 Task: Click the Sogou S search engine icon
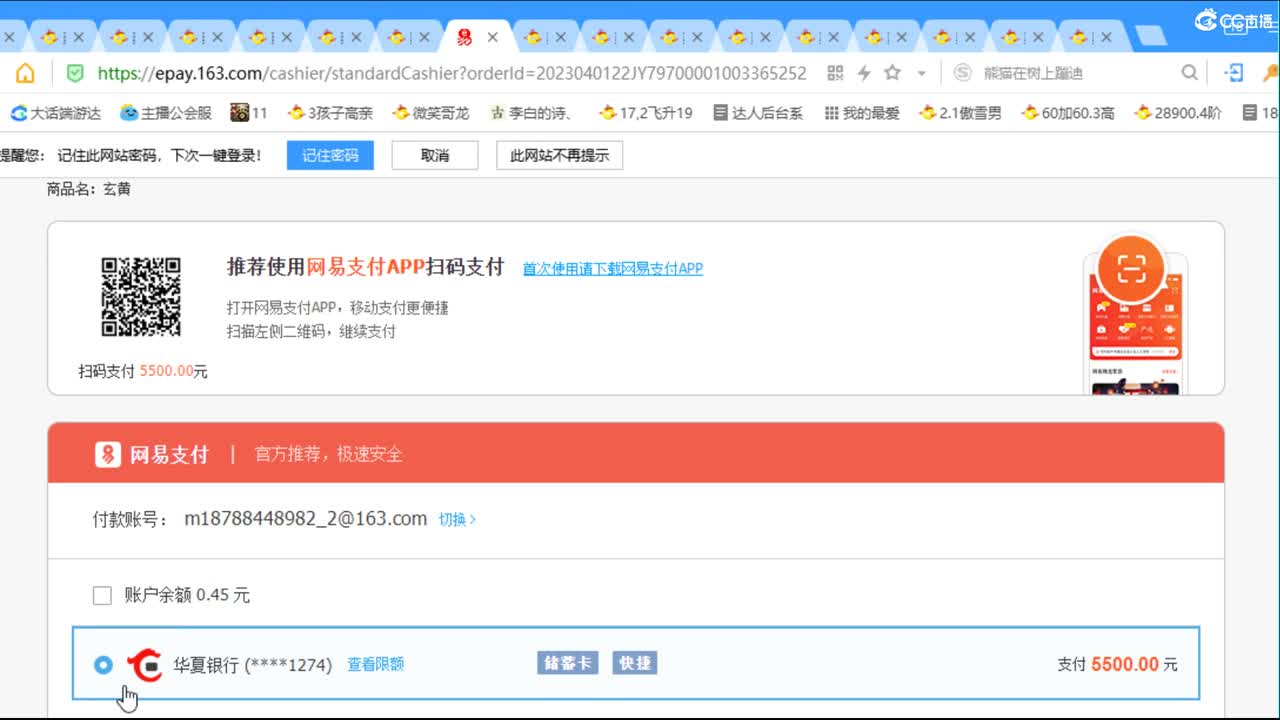point(962,73)
